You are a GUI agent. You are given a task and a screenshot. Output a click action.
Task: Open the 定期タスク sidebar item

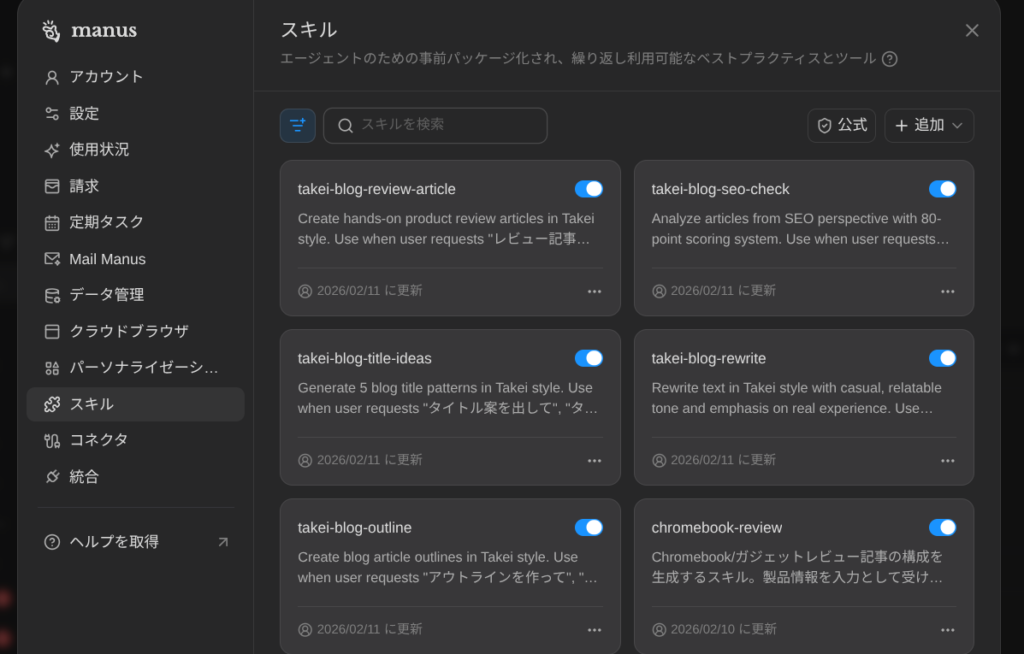pyautogui.click(x=106, y=222)
